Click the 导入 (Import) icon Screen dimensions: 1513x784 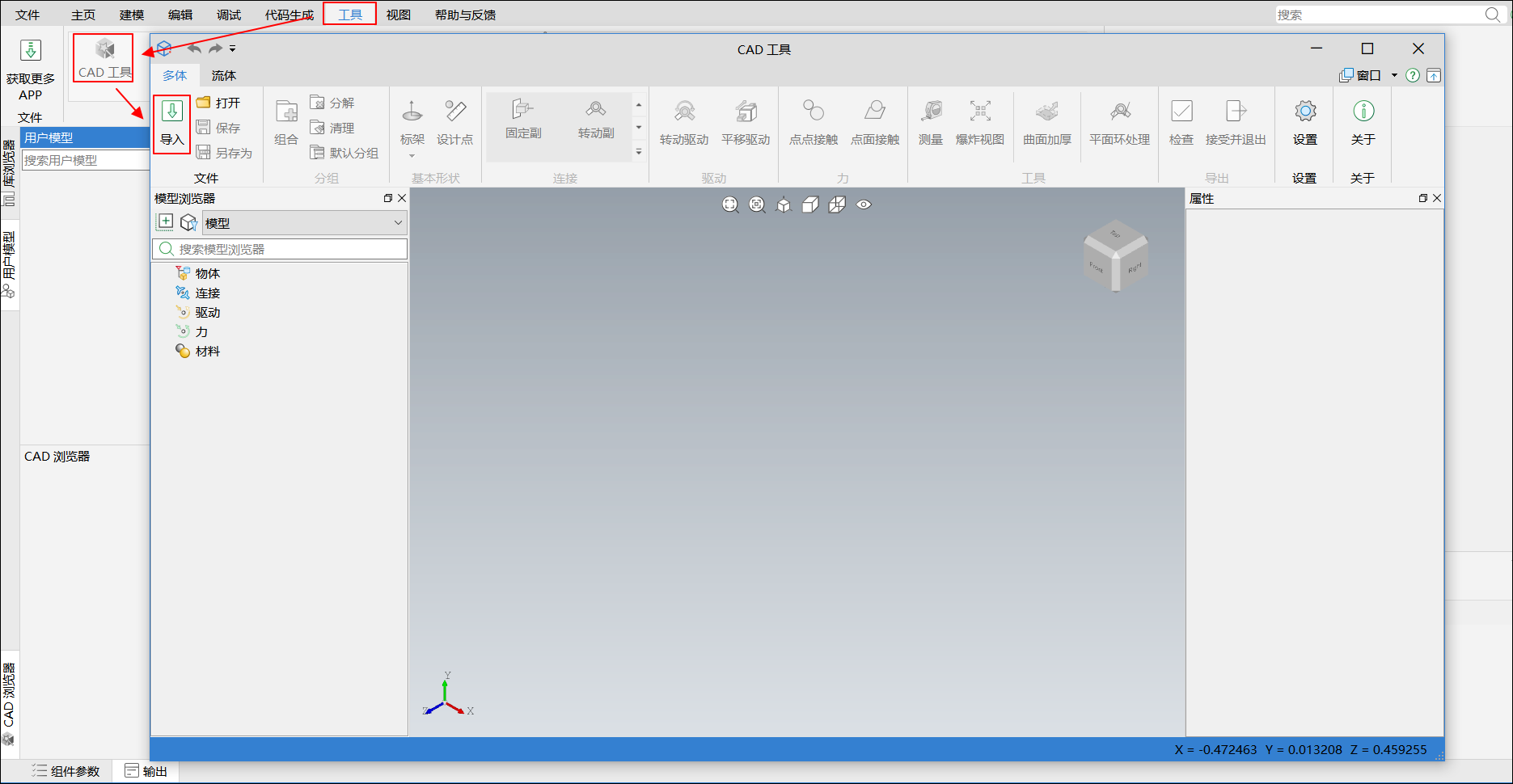point(171,112)
